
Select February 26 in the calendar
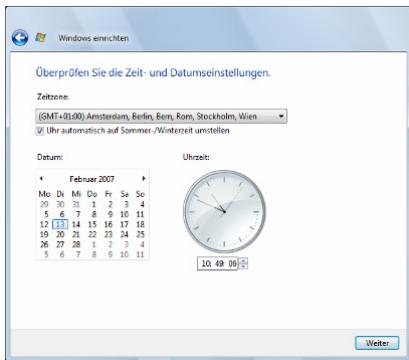[44, 244]
